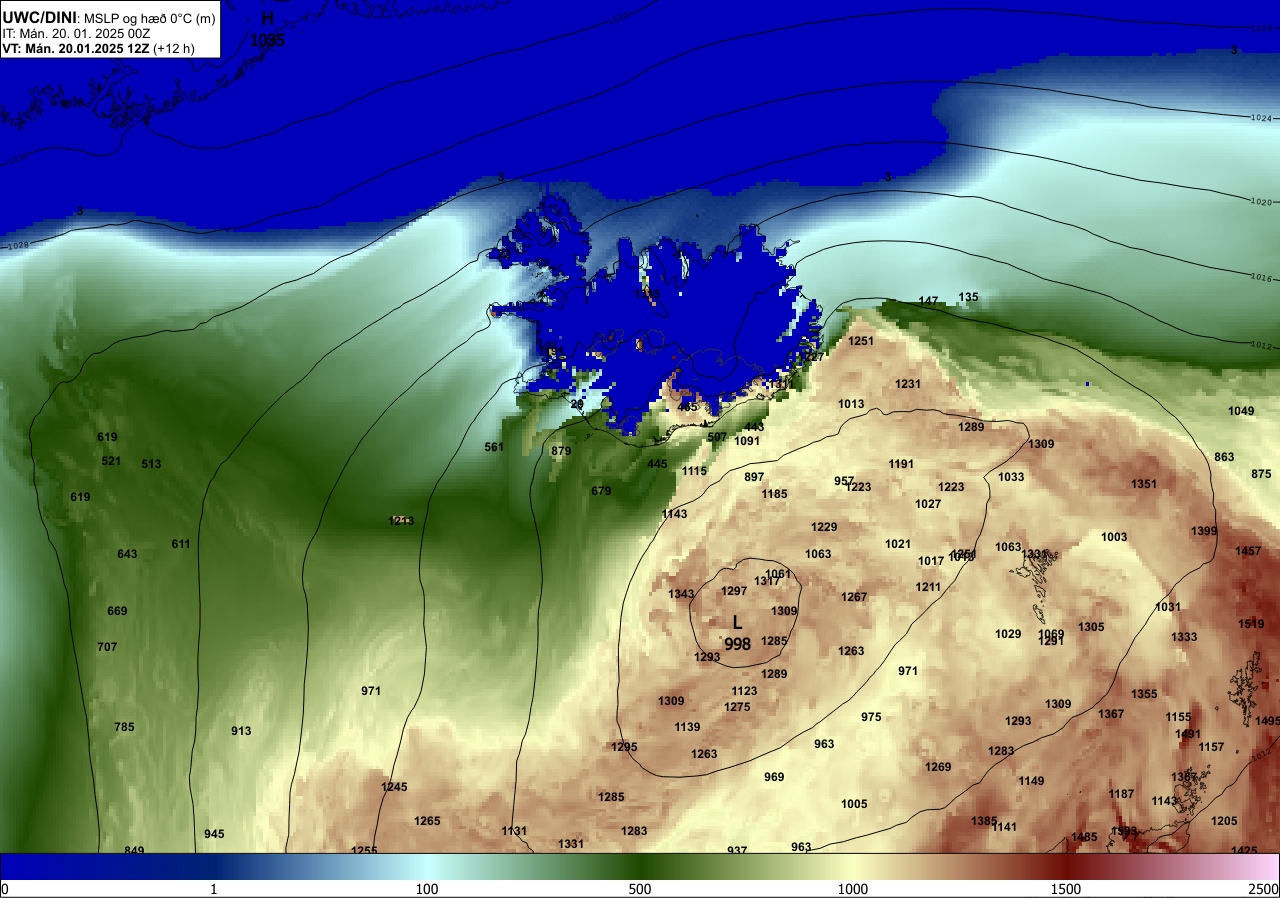Click the '100' label on the color legend

[x=427, y=889]
